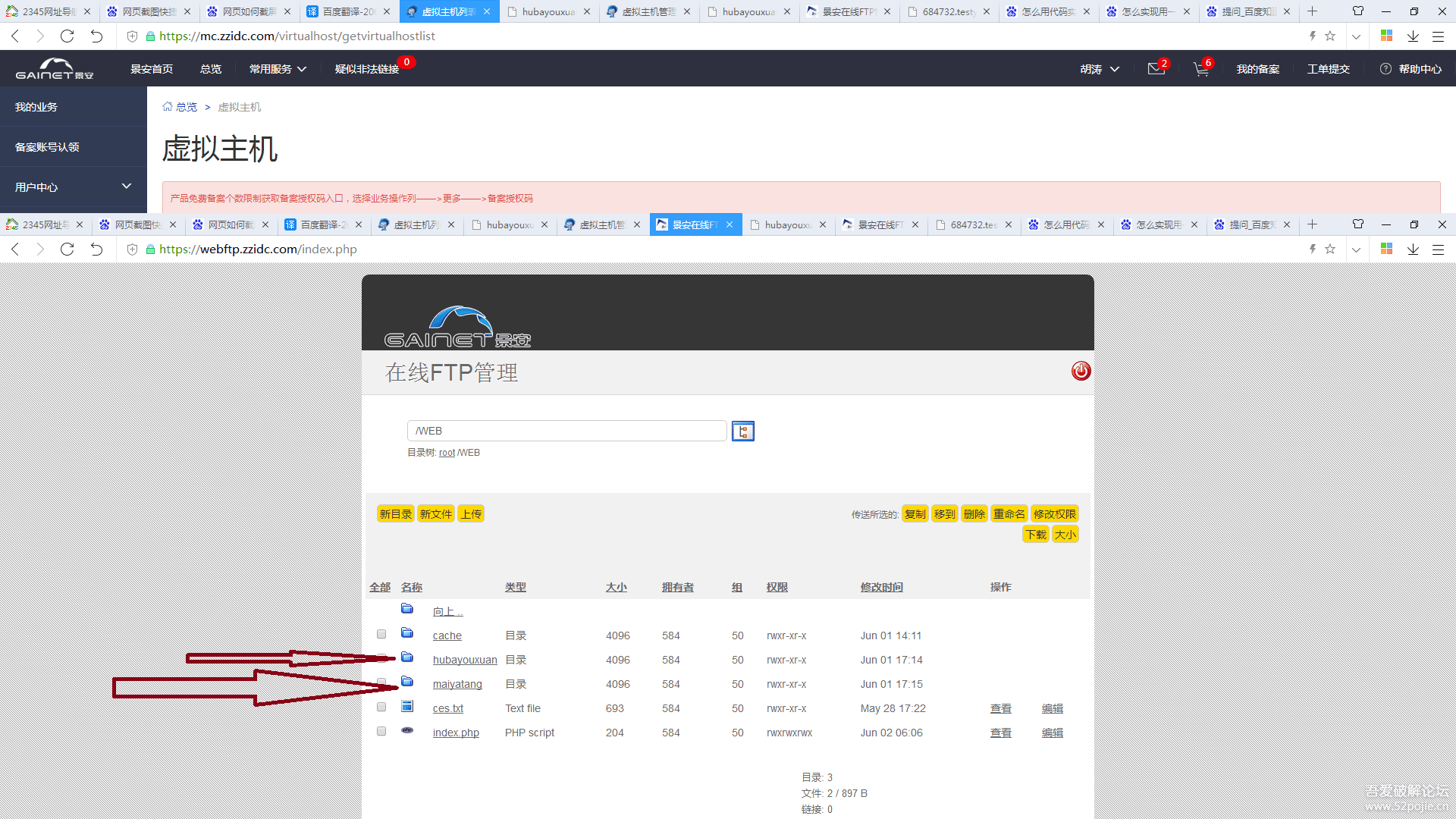Reload page in upper browser window

(x=67, y=36)
